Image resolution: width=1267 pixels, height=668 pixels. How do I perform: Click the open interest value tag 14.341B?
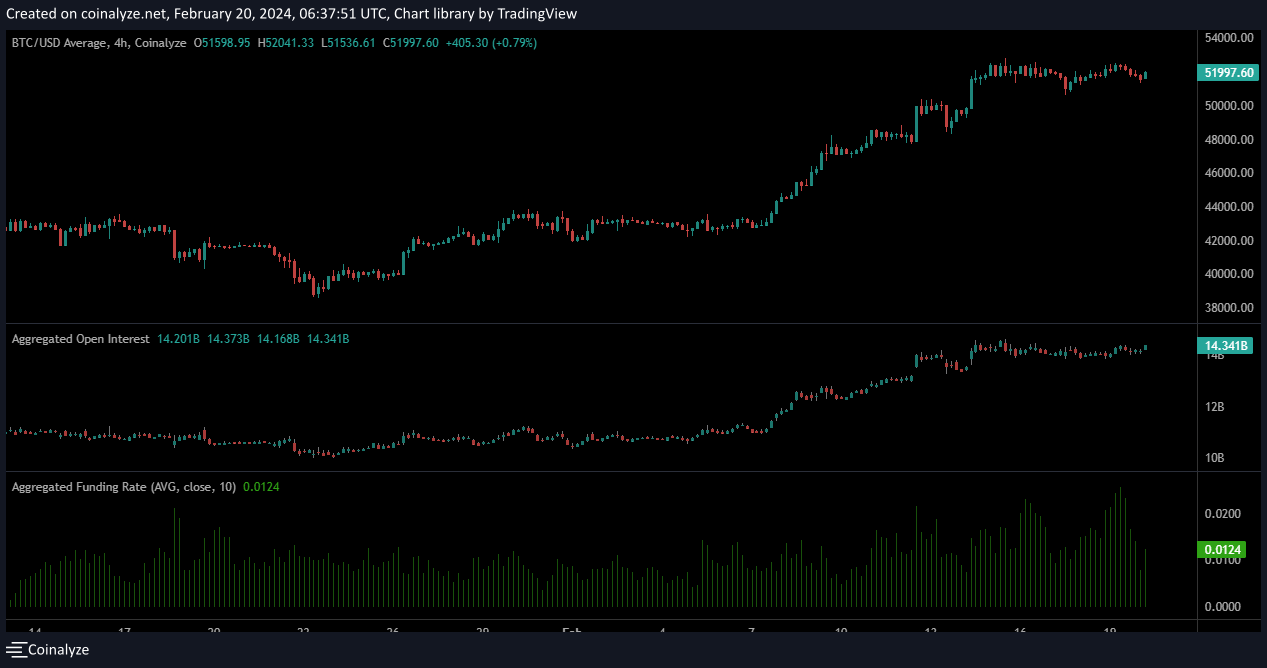pos(1225,346)
